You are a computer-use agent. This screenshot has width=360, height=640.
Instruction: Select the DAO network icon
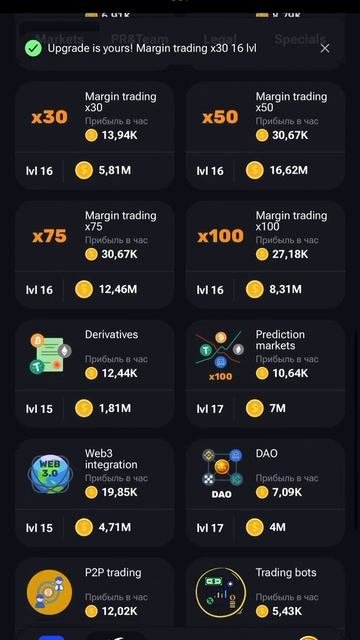pos(222,473)
